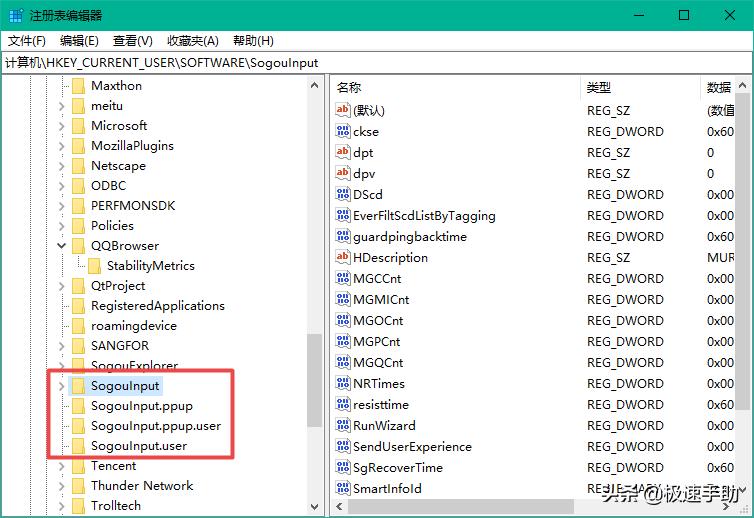Expand the Thunder Network key

[62, 486]
